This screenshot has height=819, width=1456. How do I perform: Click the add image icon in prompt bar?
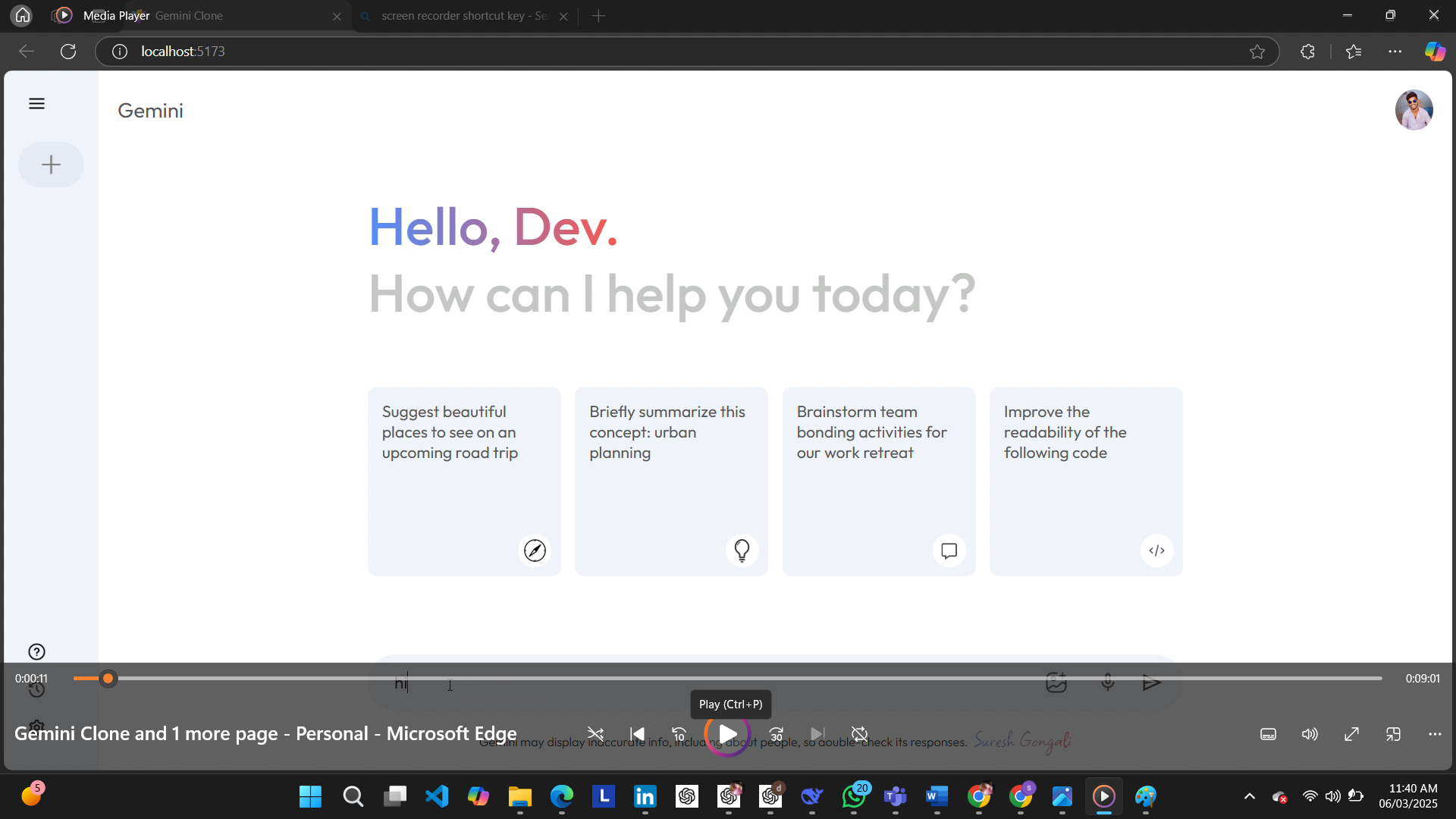1056,682
